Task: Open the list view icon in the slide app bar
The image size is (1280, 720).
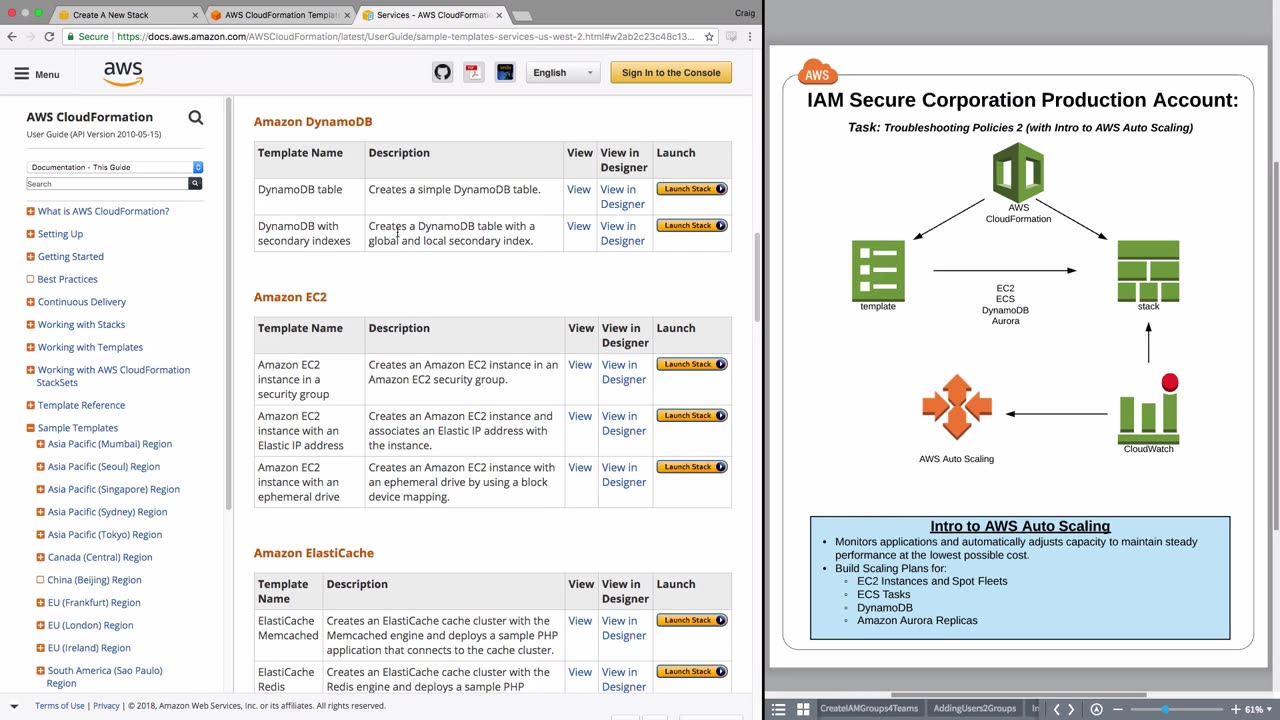Action: coord(778,709)
